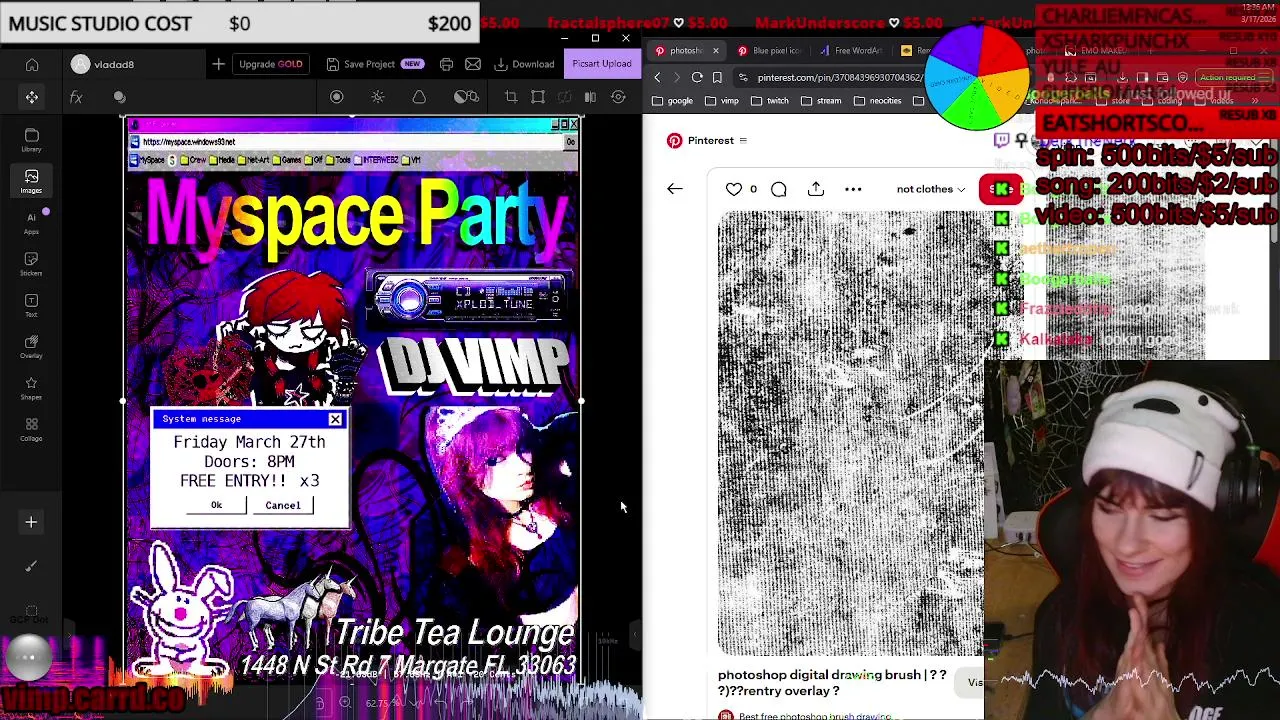
Task: Open pin comments bubble icon
Action: pyautogui.click(x=779, y=189)
